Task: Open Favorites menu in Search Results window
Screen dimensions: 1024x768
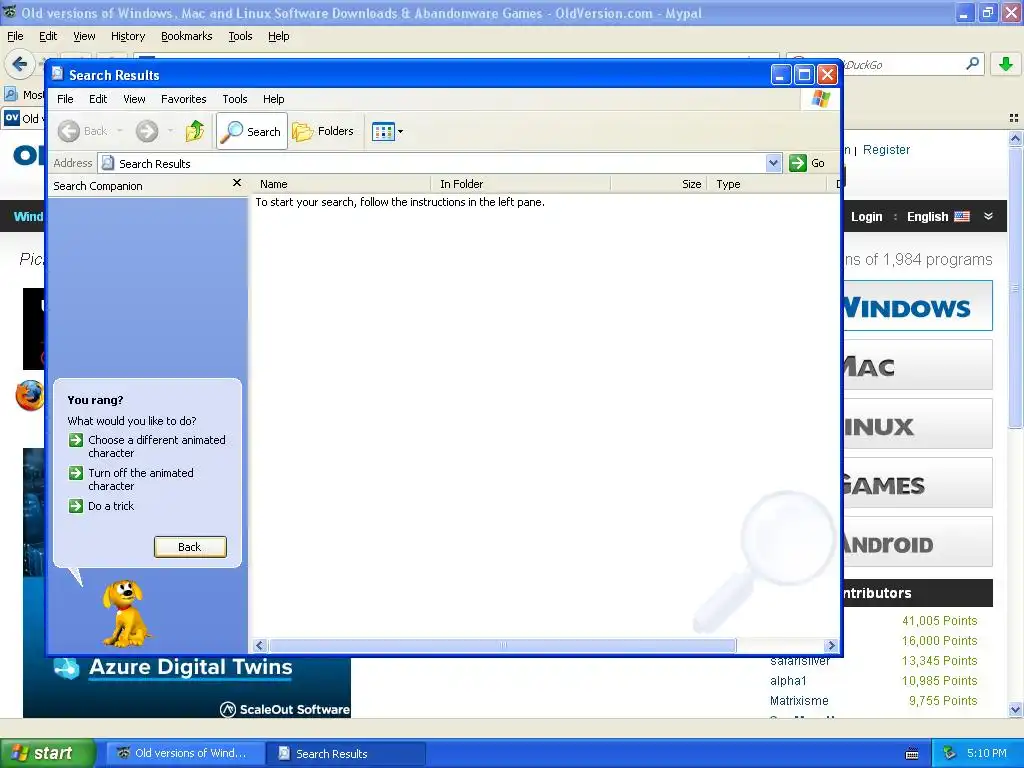Action: point(184,99)
